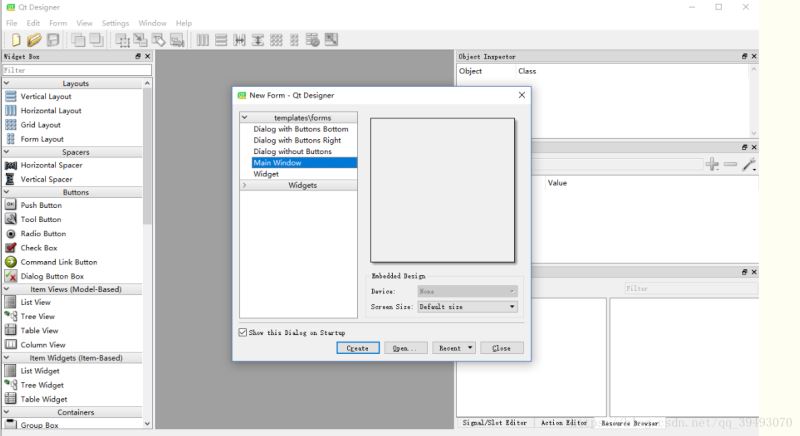The image size is (800, 436).
Task: Click the Create button
Action: pos(358,348)
